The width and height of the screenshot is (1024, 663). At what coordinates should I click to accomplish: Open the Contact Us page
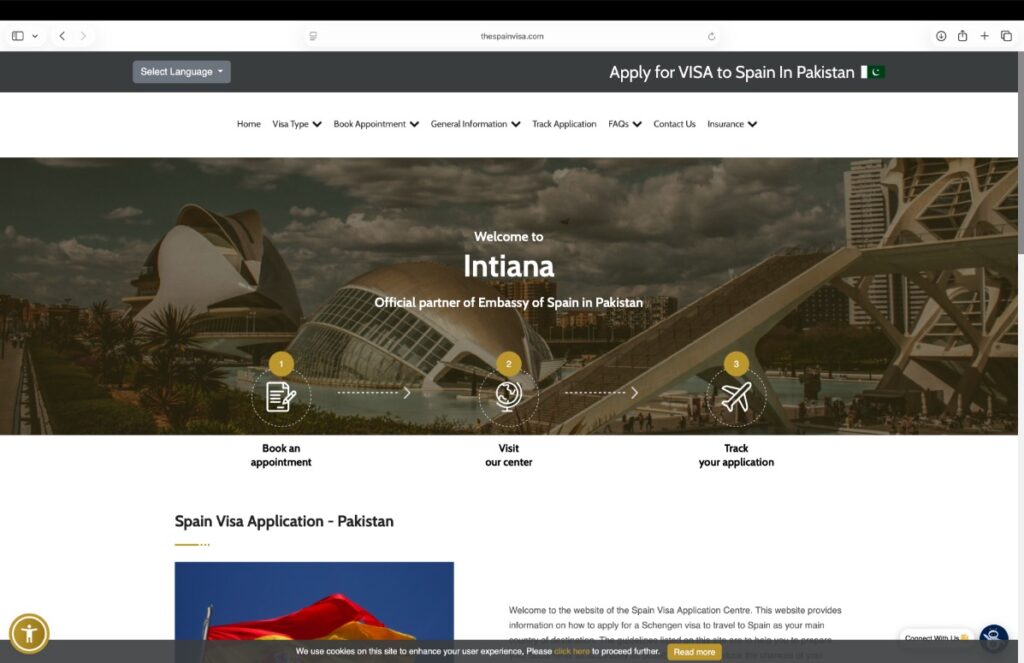click(675, 124)
